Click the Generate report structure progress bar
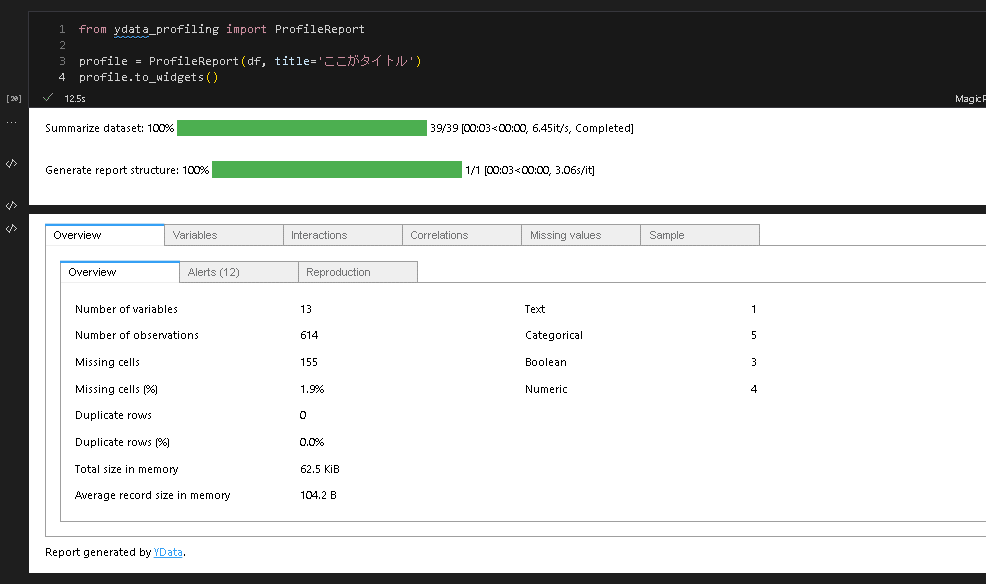 (x=338, y=170)
